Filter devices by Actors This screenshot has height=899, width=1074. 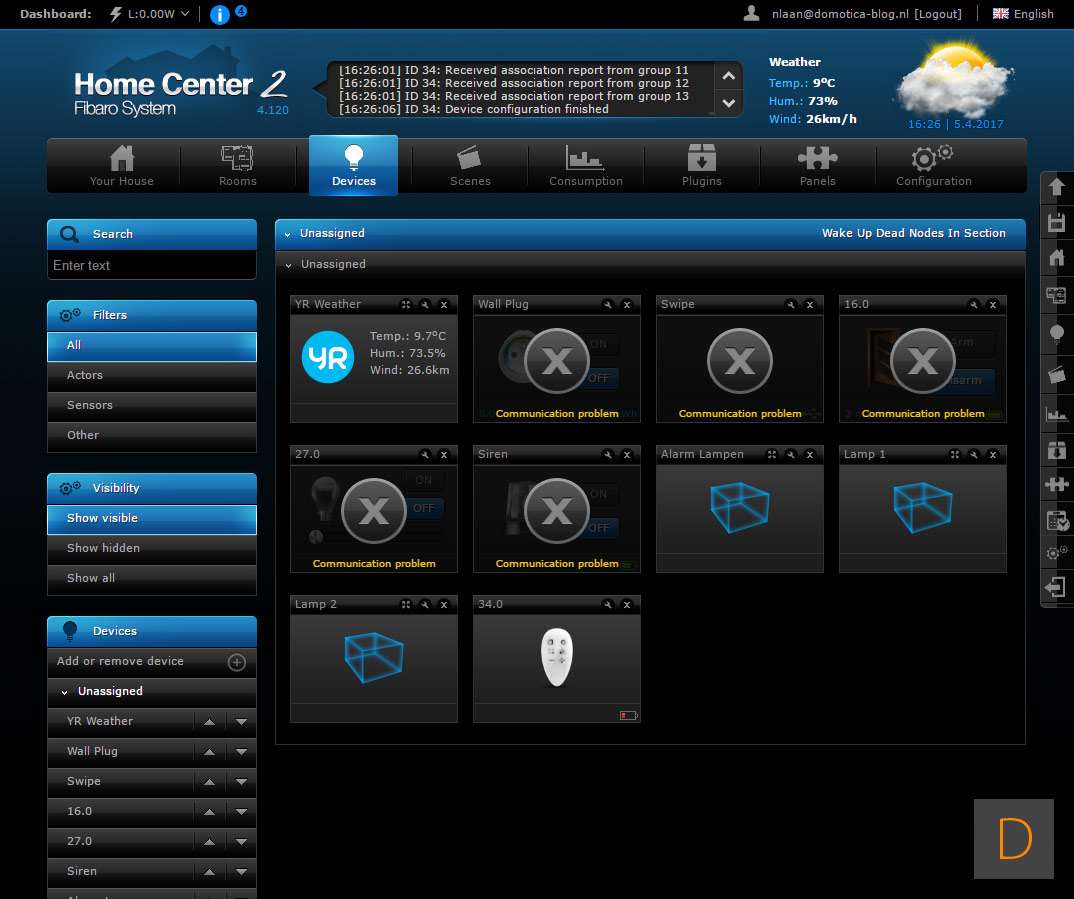pos(151,375)
